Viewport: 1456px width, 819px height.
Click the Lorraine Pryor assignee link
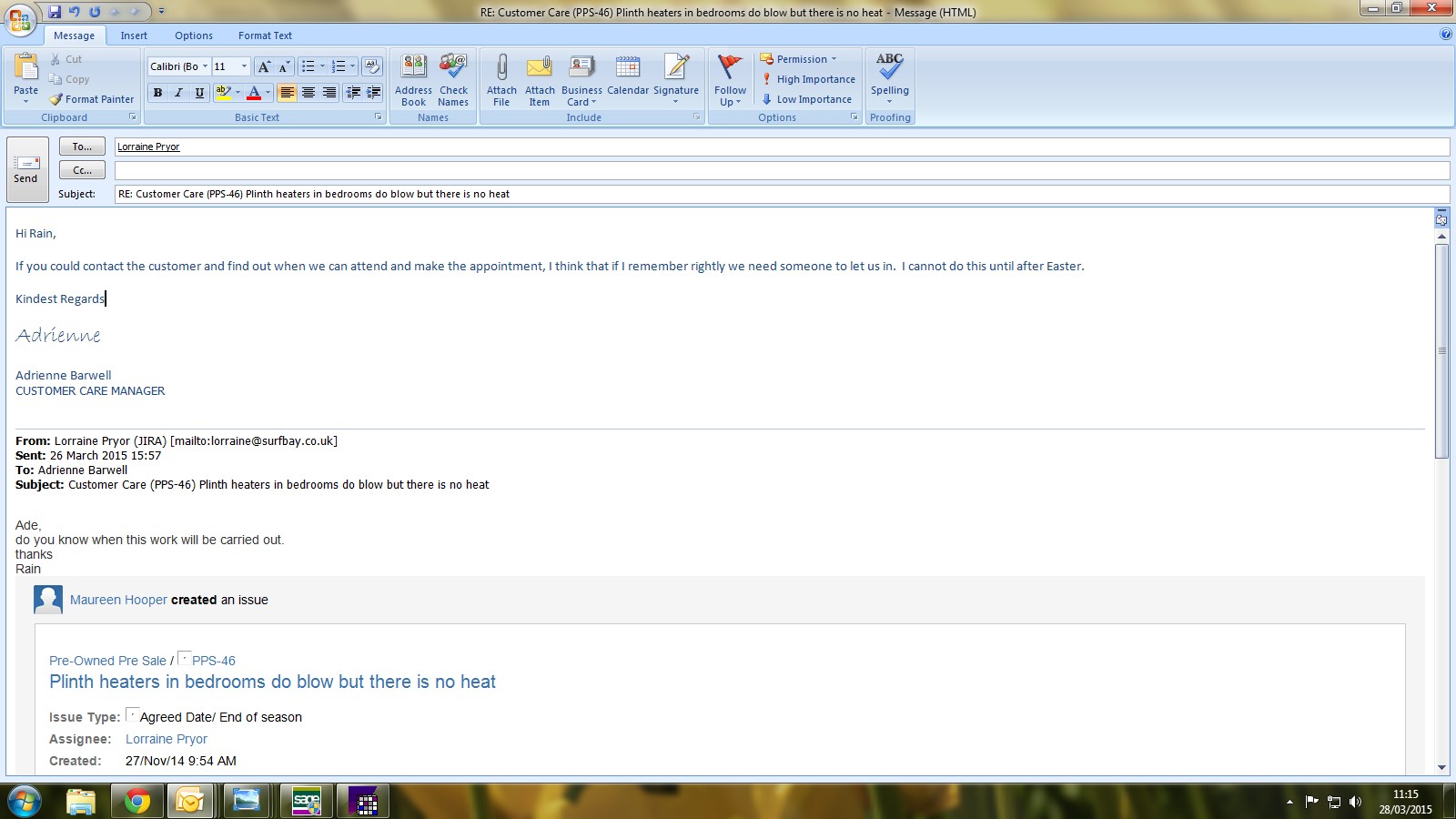pyautogui.click(x=167, y=739)
